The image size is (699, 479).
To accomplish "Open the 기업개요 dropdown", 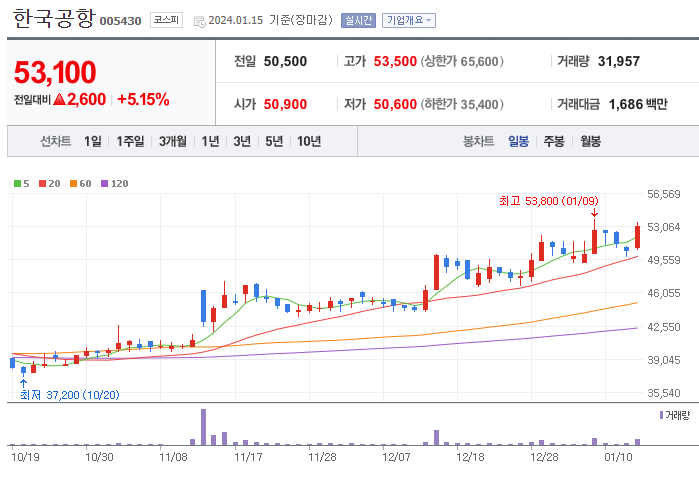I will pyautogui.click(x=409, y=21).
